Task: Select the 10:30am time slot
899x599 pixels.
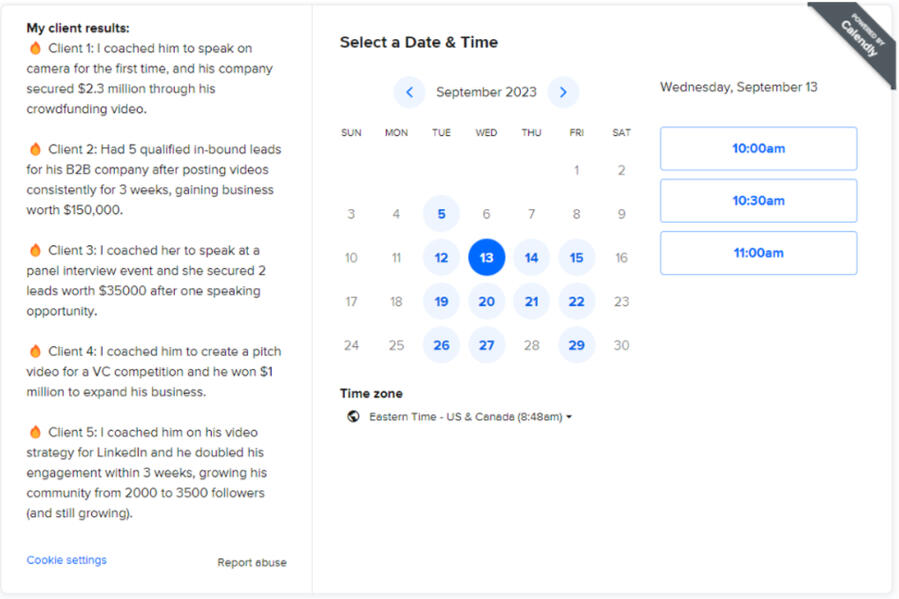Action: click(x=758, y=200)
